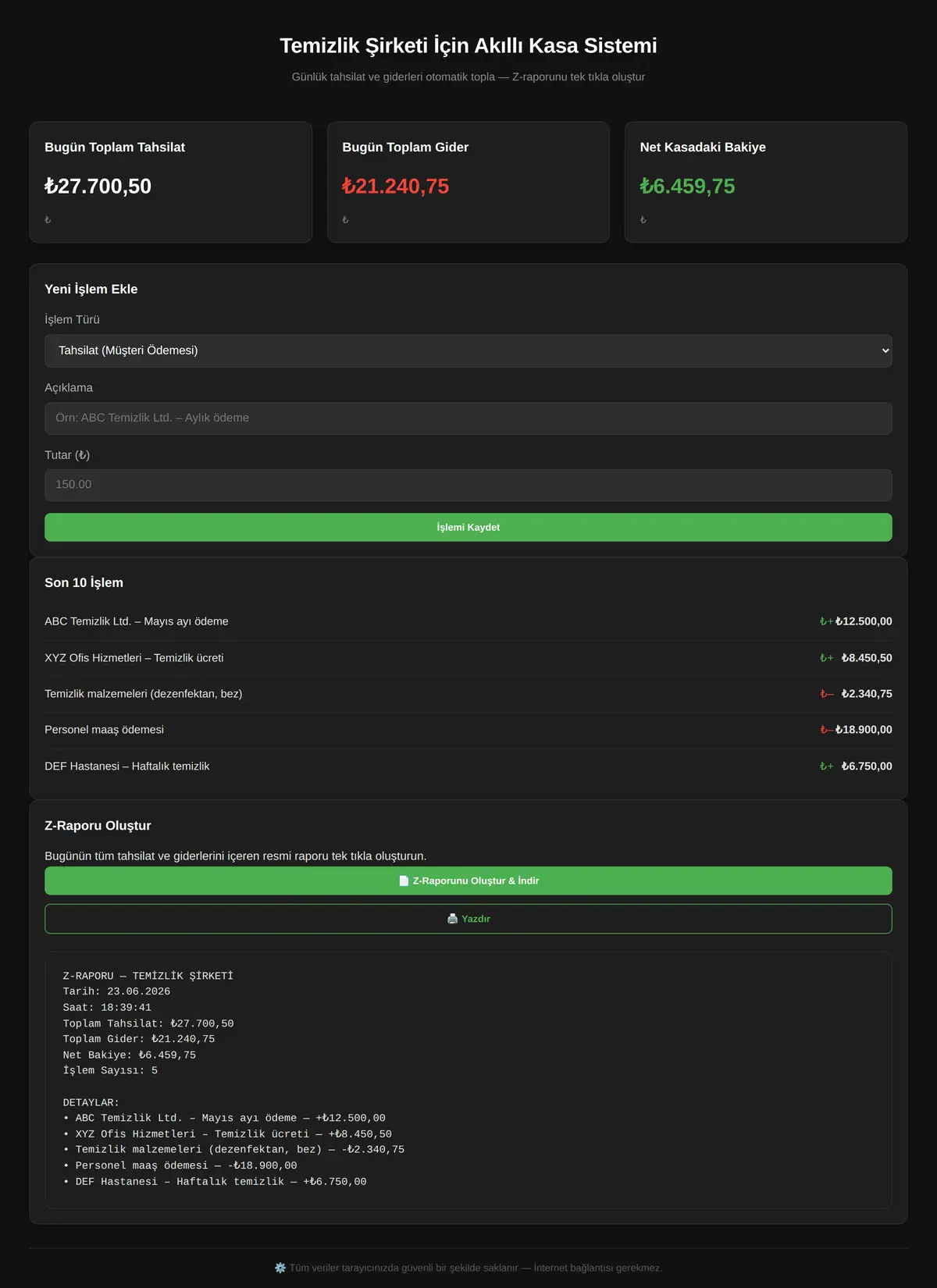Click the red expense marker beside ₺2.340,75
Image resolution: width=937 pixels, height=1288 pixels.
(826, 694)
